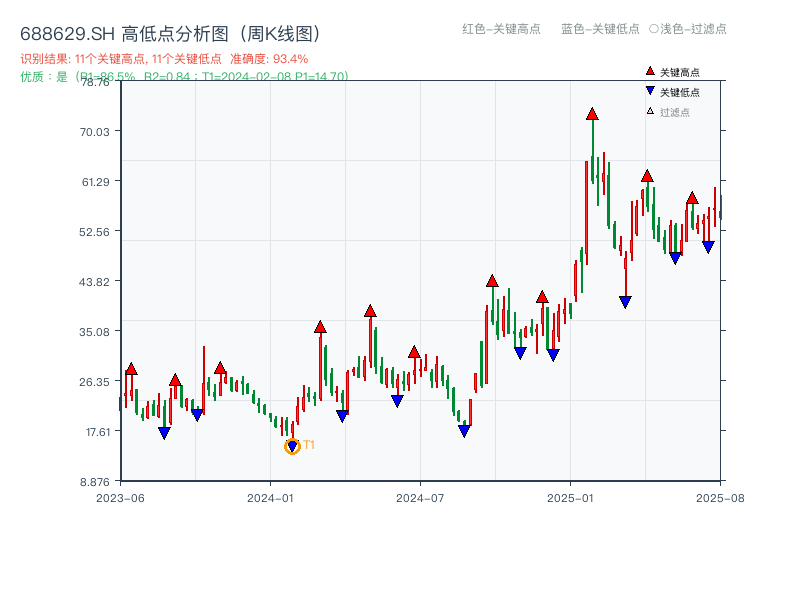800x600 pixels.
Task: Select the red 关键高点 triangle icon in legend
Action: tap(649, 71)
